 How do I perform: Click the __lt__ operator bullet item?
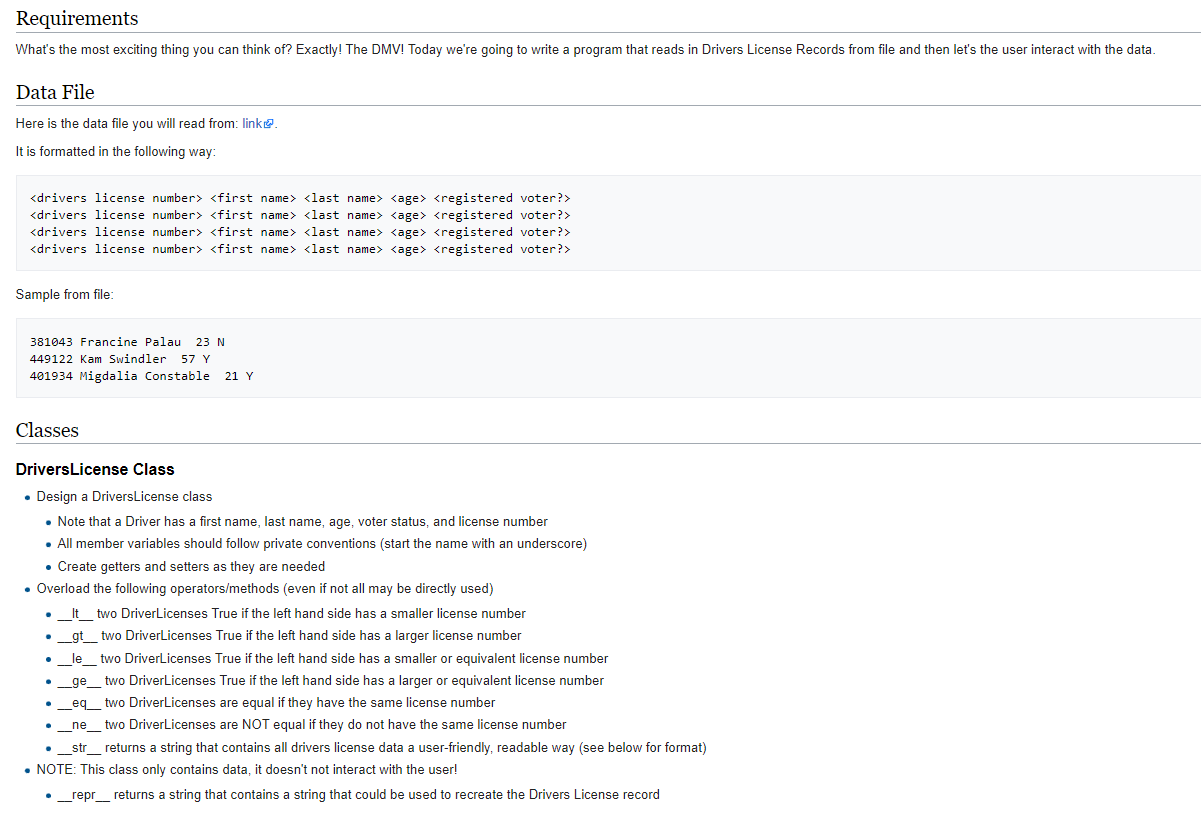[291, 613]
